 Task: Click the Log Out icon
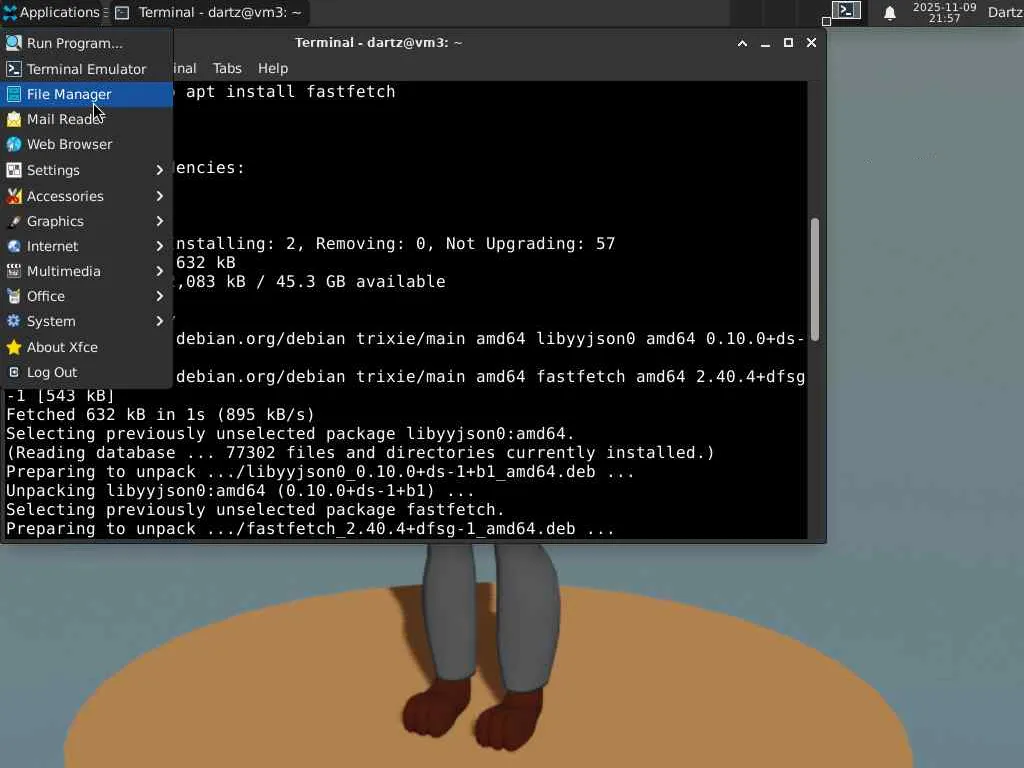click(14, 372)
